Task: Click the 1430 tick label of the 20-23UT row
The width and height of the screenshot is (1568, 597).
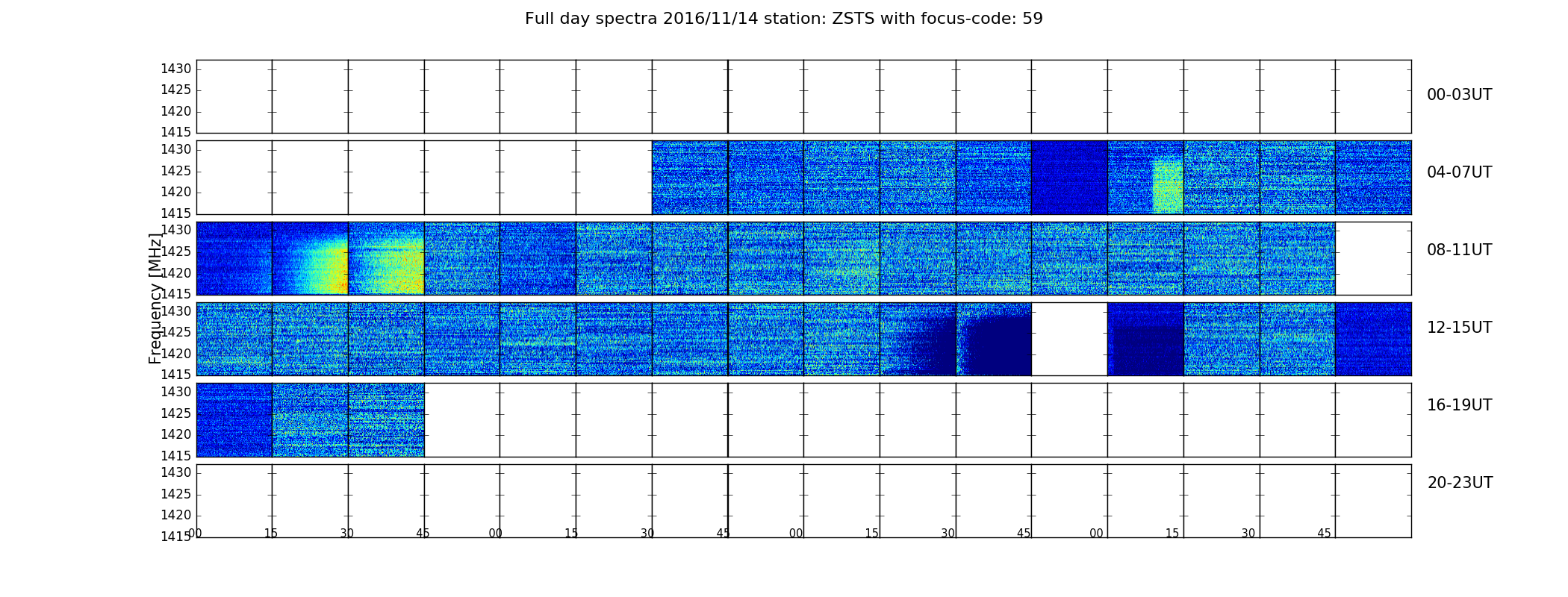Action: pos(176,472)
